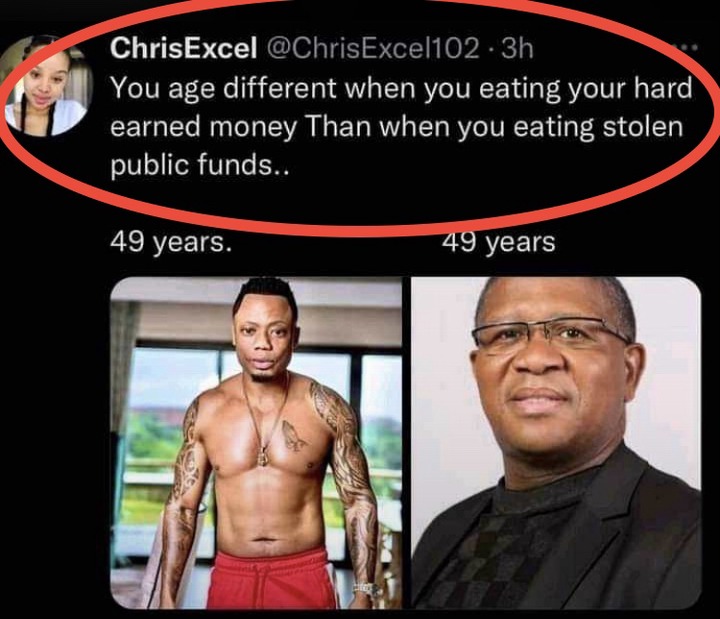Click the ChrisExcel display name
Screen dimensions: 720x619
(x=183, y=48)
